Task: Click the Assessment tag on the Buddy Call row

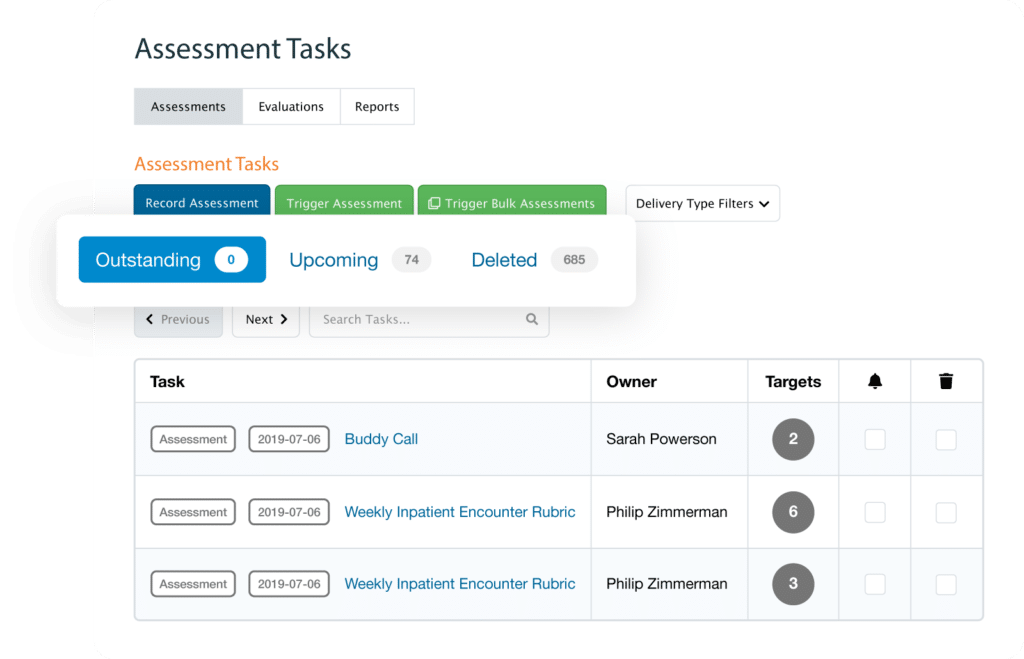Action: coord(193,439)
